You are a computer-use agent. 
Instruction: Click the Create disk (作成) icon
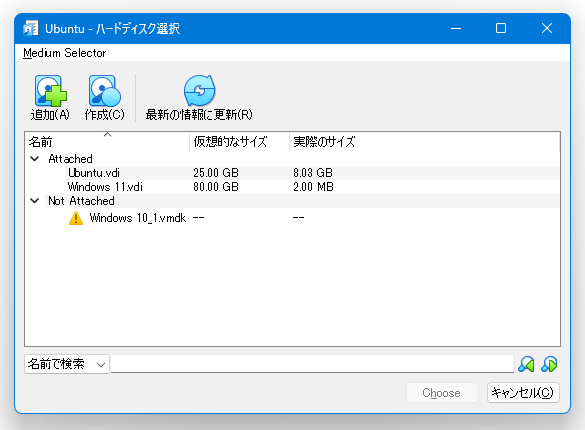(x=104, y=91)
